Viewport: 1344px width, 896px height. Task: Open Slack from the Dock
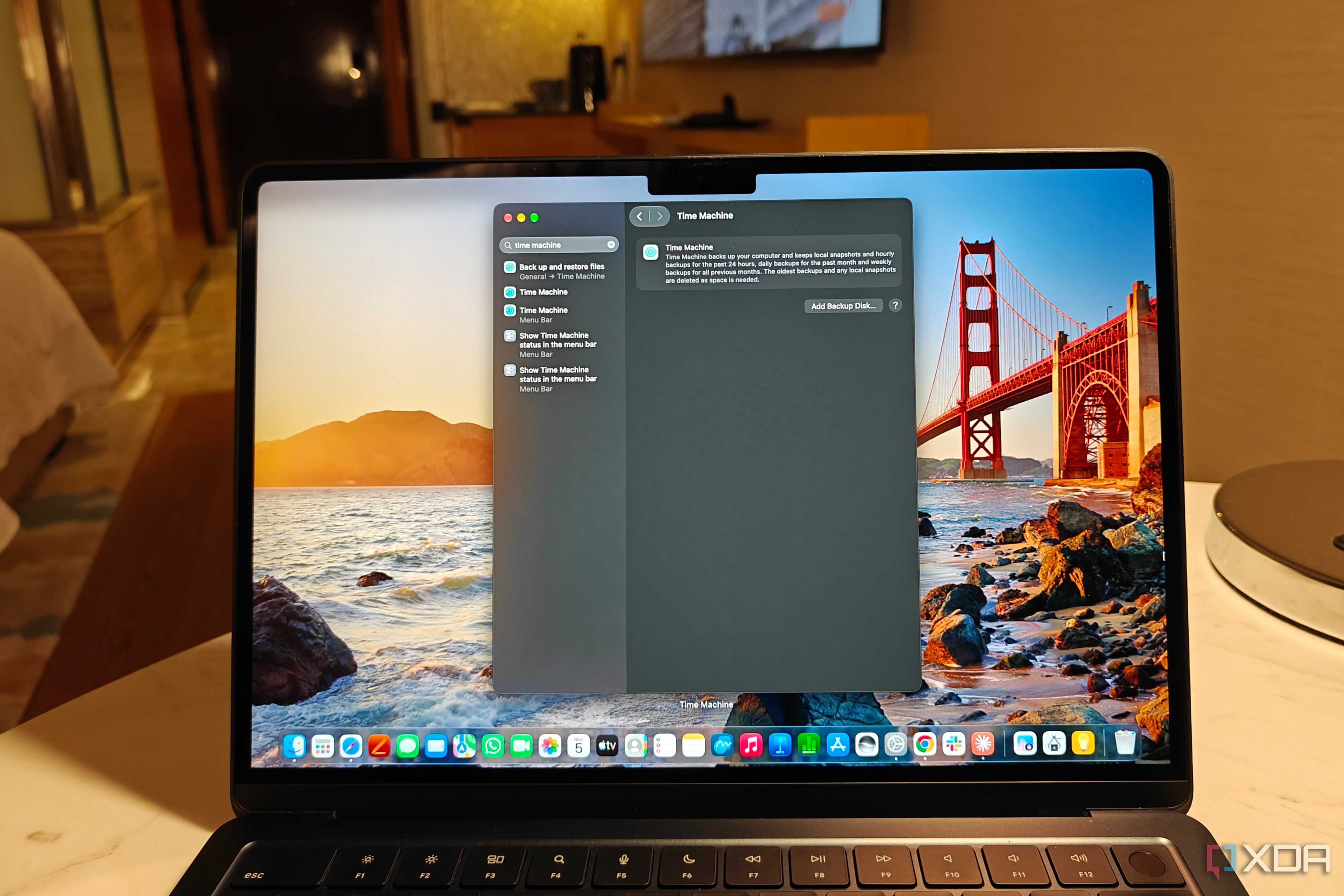point(954,744)
